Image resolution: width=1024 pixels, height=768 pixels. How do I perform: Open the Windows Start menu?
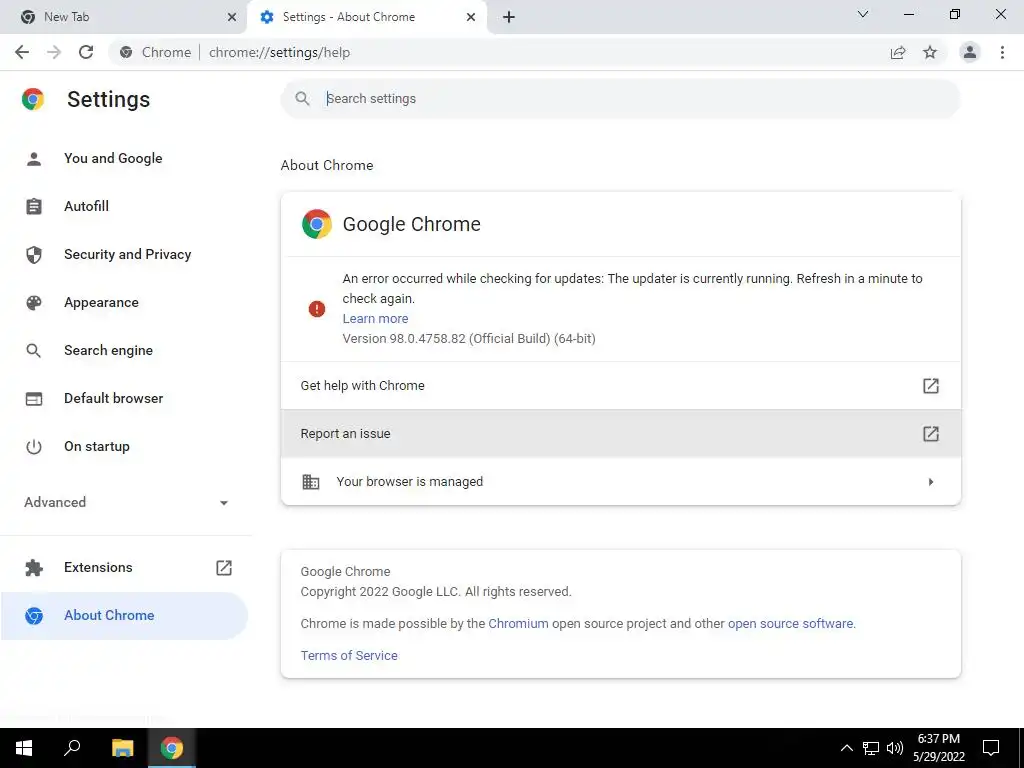tap(24, 748)
